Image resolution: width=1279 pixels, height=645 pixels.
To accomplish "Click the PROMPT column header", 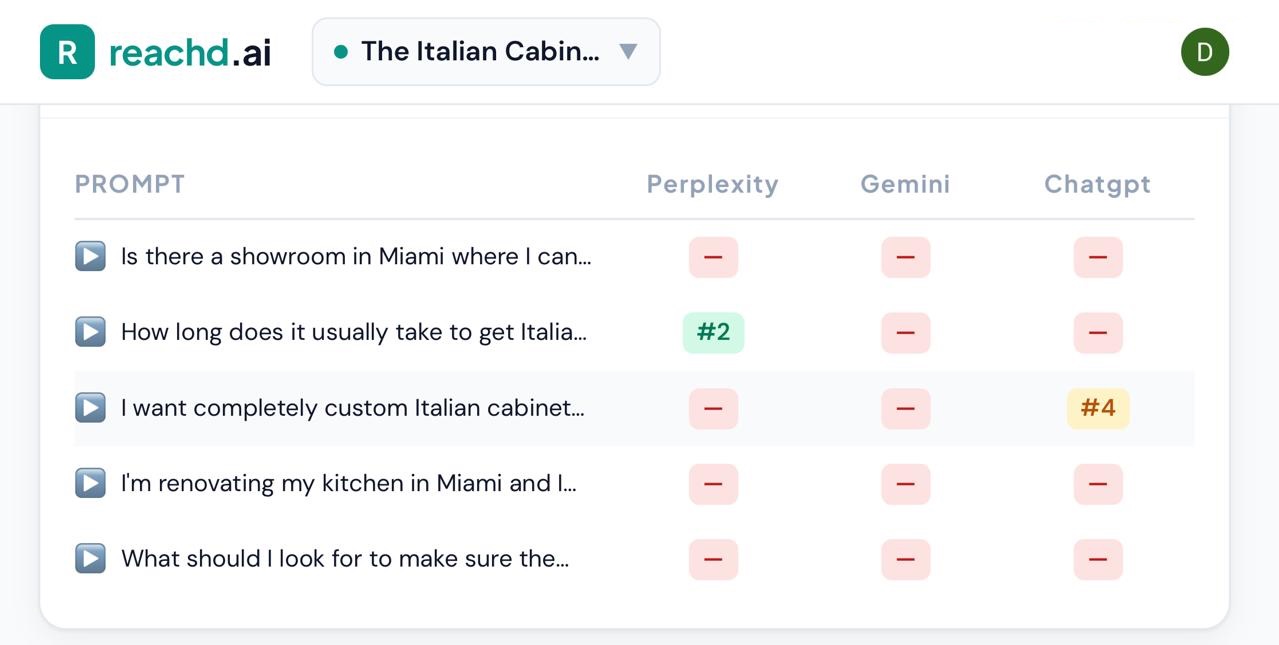I will [129, 184].
